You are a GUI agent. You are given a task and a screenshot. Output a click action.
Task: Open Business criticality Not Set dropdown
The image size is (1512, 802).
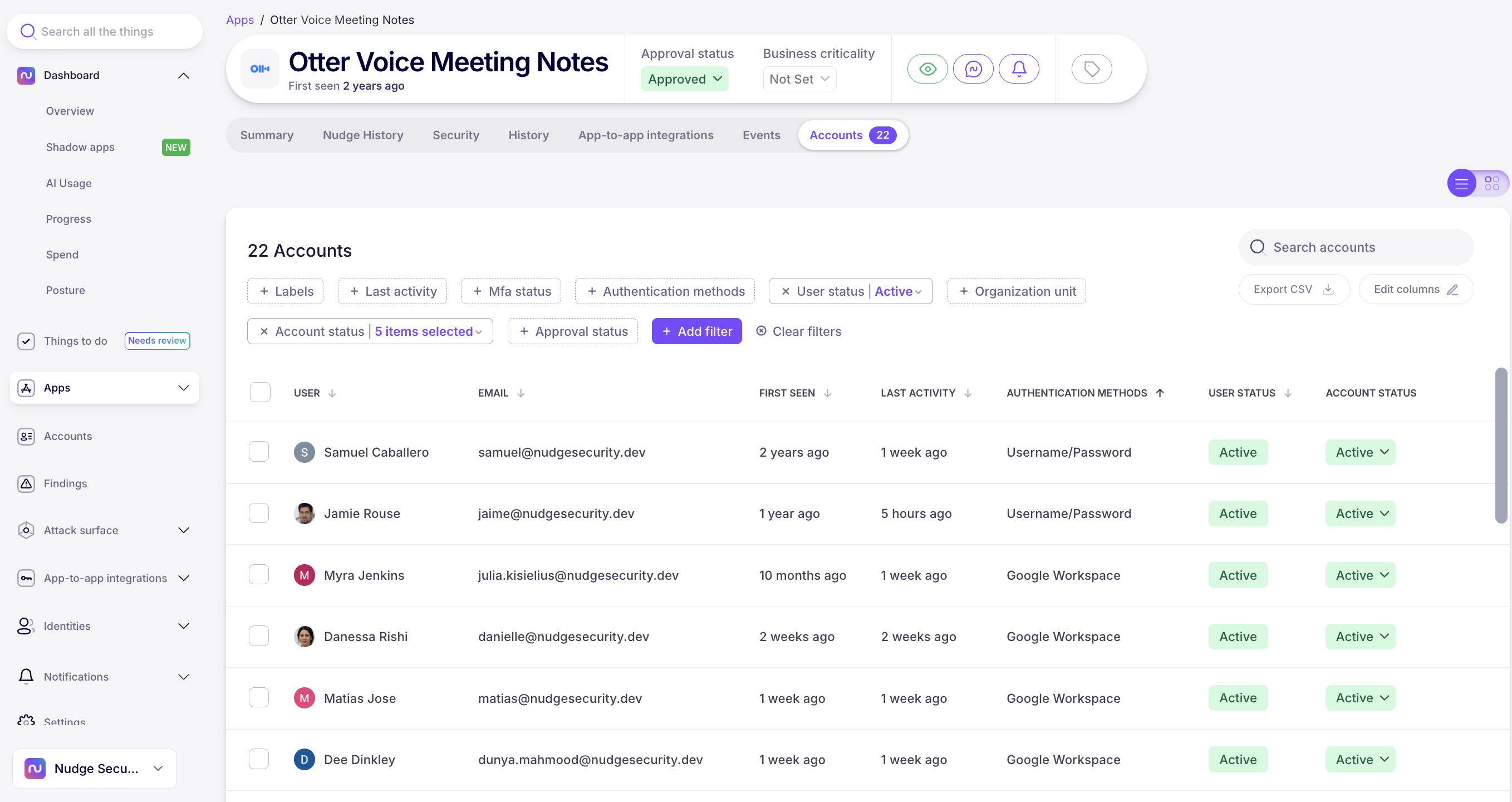click(799, 79)
